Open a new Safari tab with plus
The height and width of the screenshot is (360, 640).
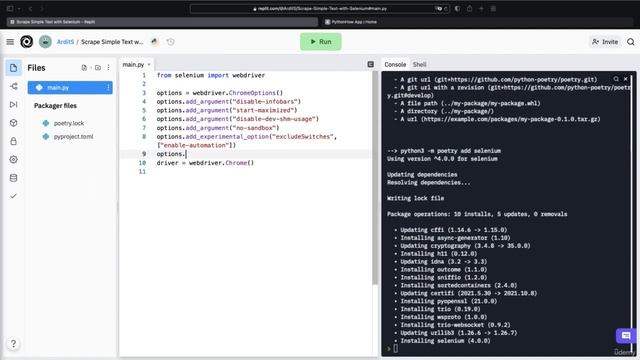click(x=481, y=9)
